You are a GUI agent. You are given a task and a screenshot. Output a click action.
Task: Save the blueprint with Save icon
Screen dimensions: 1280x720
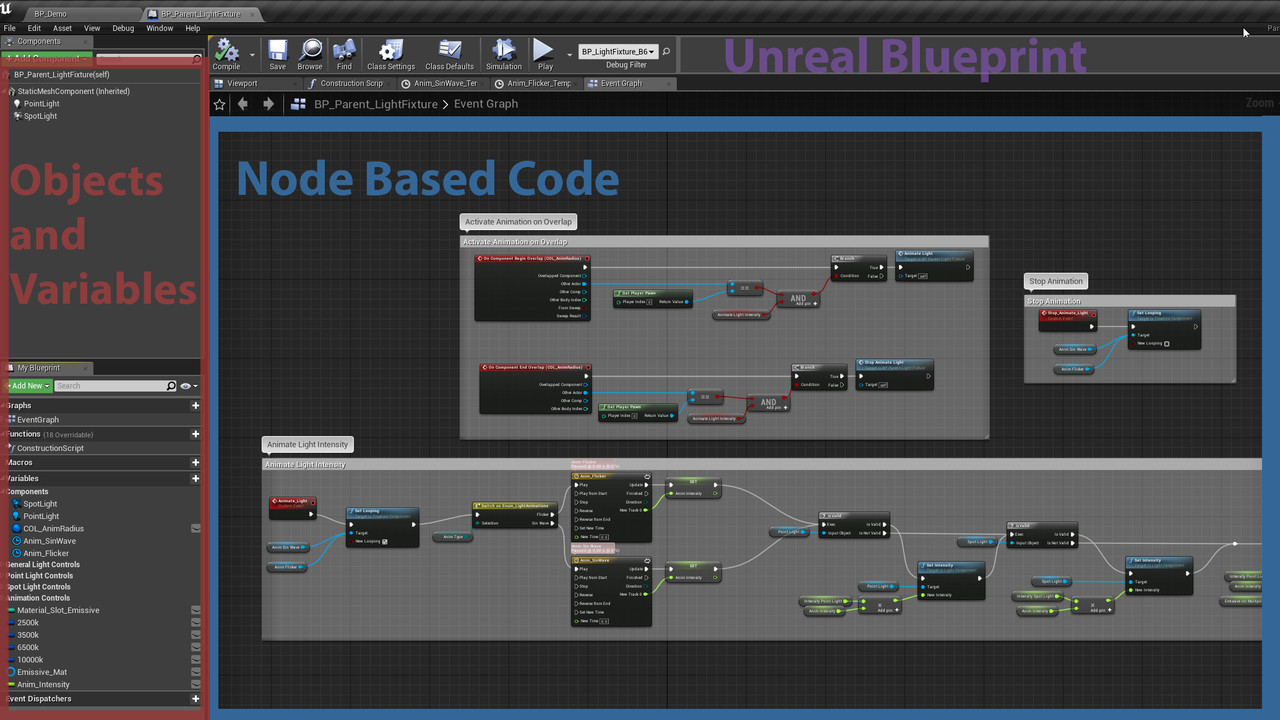(277, 54)
